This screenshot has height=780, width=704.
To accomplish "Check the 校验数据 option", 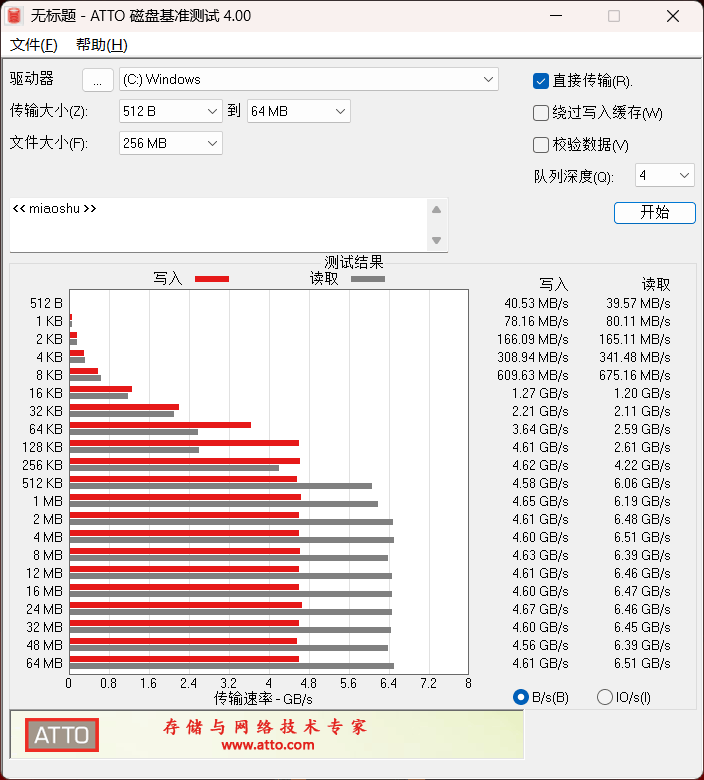I will [x=541, y=145].
